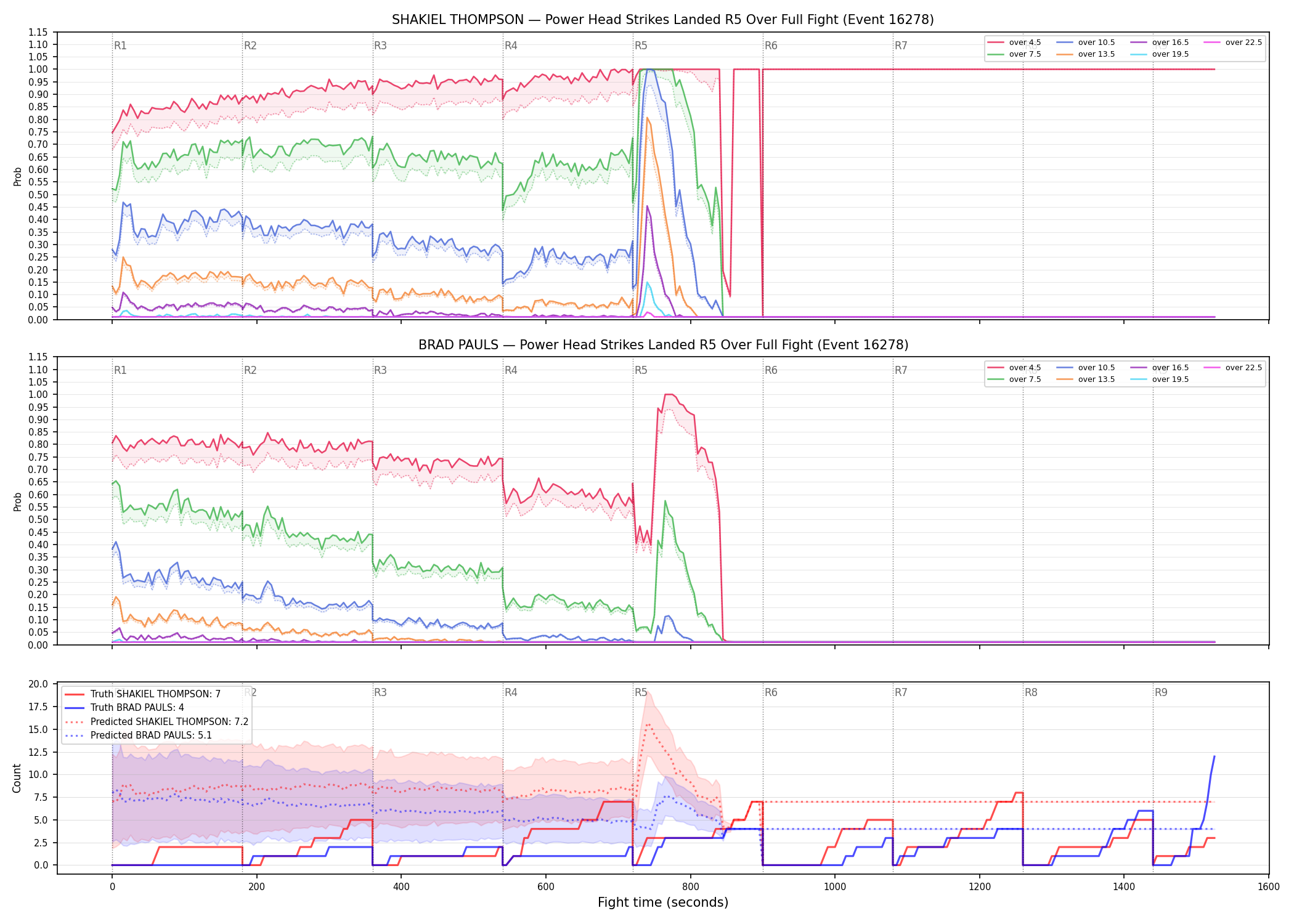The height and width of the screenshot is (924, 1294).
Task: Click the '1000' x-axis tick label
Action: pos(835,887)
